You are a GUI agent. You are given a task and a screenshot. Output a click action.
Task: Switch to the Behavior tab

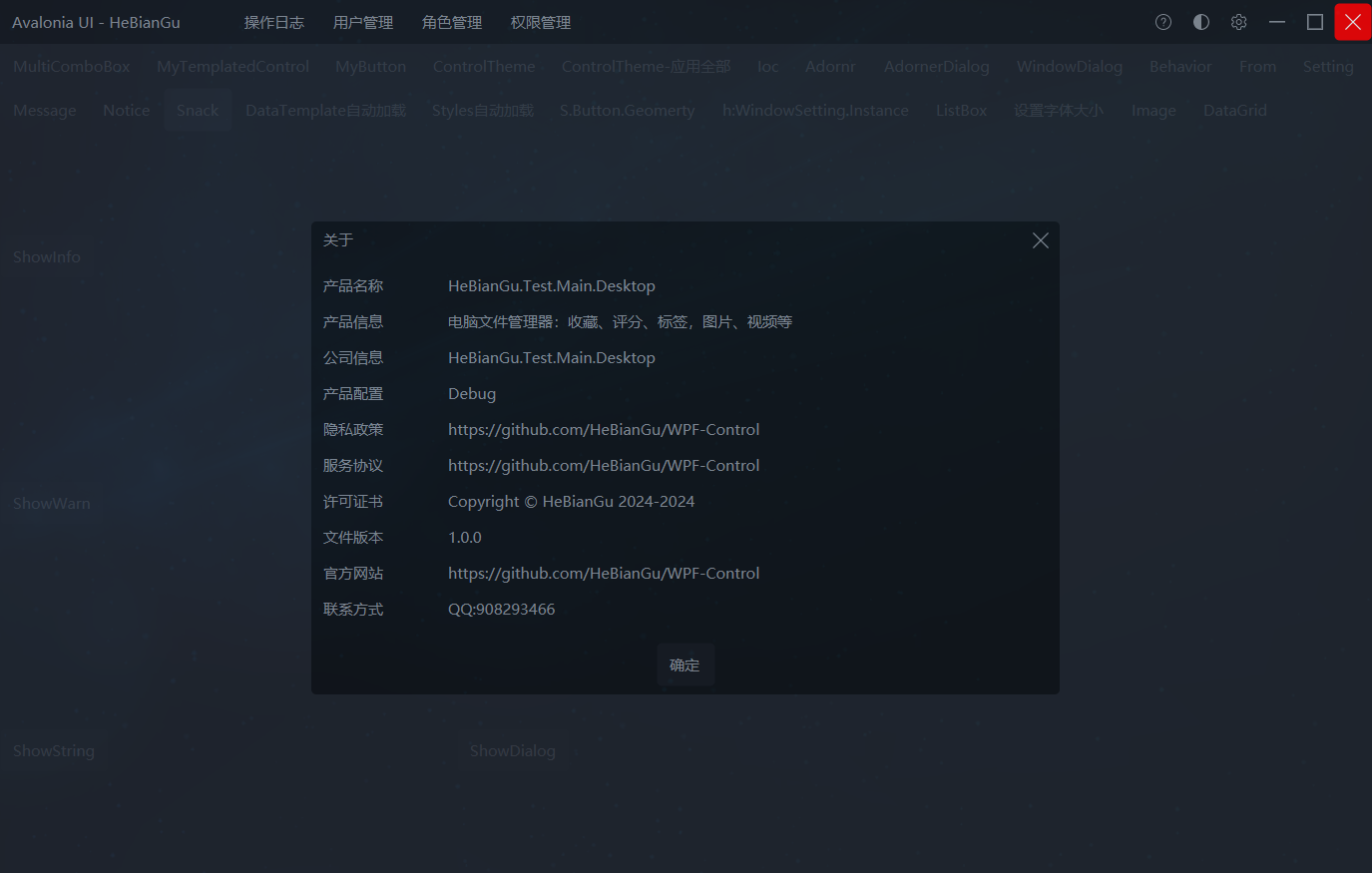click(x=1180, y=67)
